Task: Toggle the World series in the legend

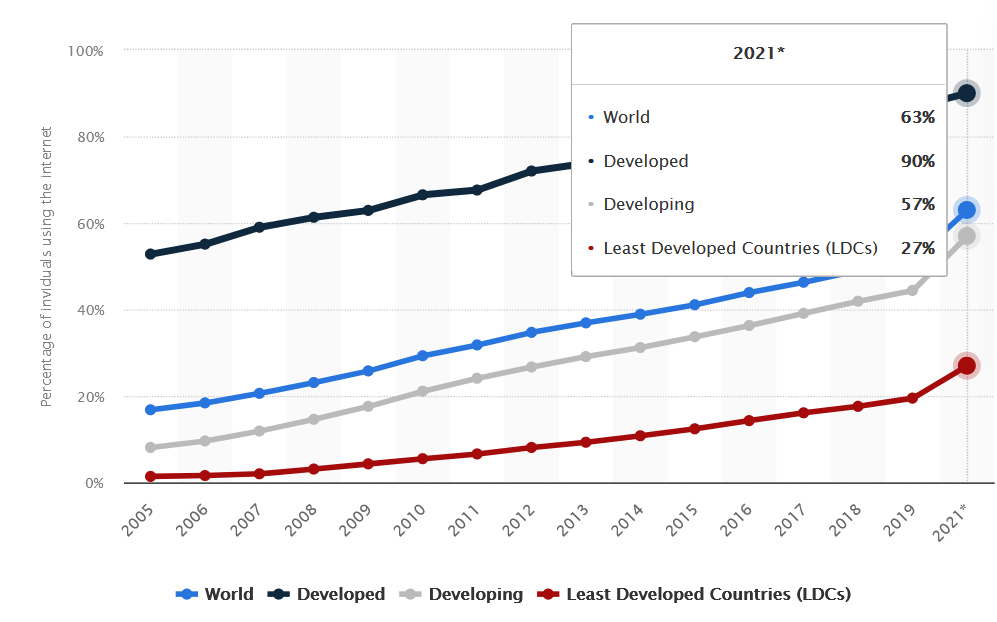Action: coord(215,594)
